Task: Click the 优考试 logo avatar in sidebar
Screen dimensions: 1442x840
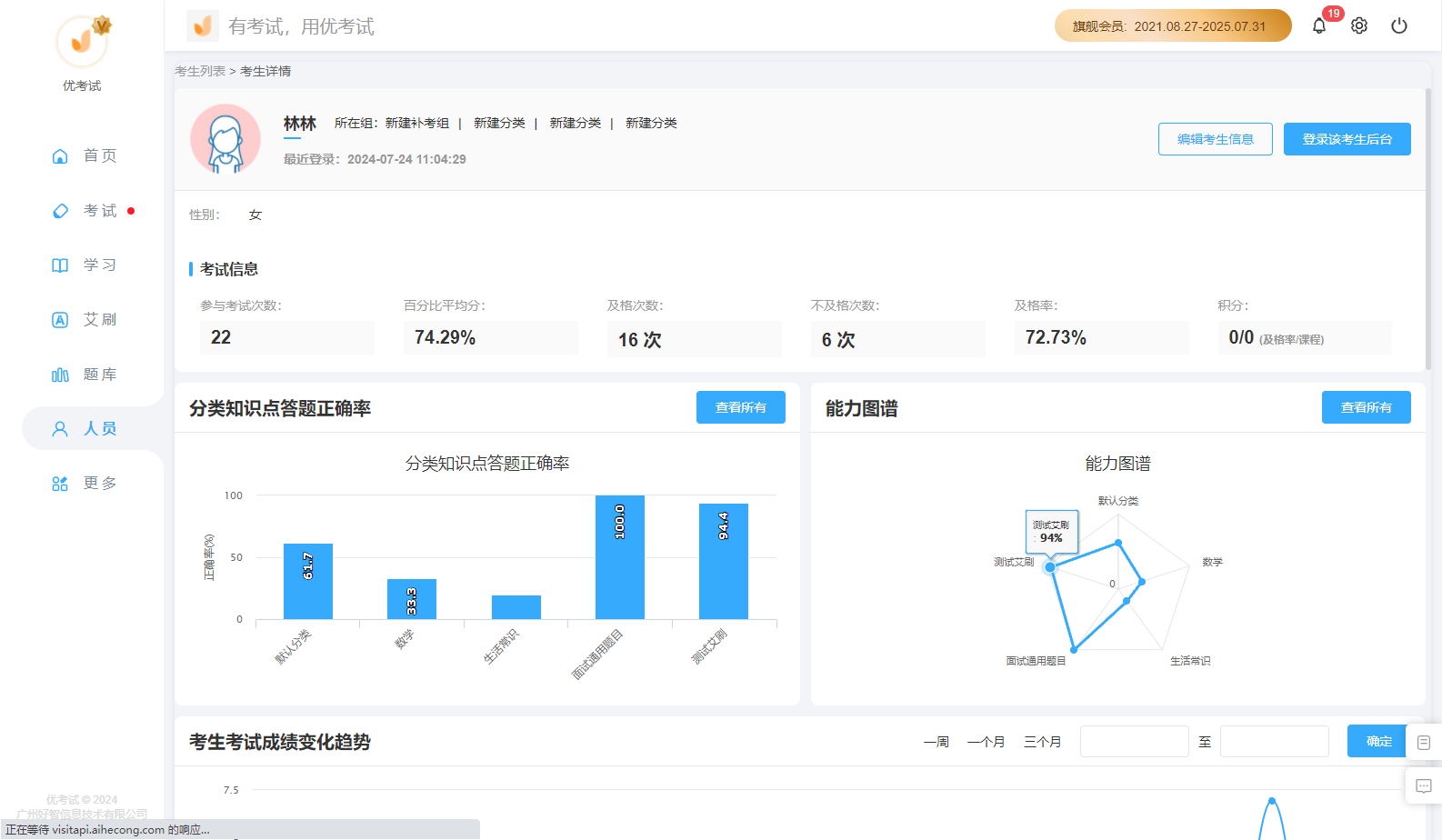Action: click(x=82, y=42)
